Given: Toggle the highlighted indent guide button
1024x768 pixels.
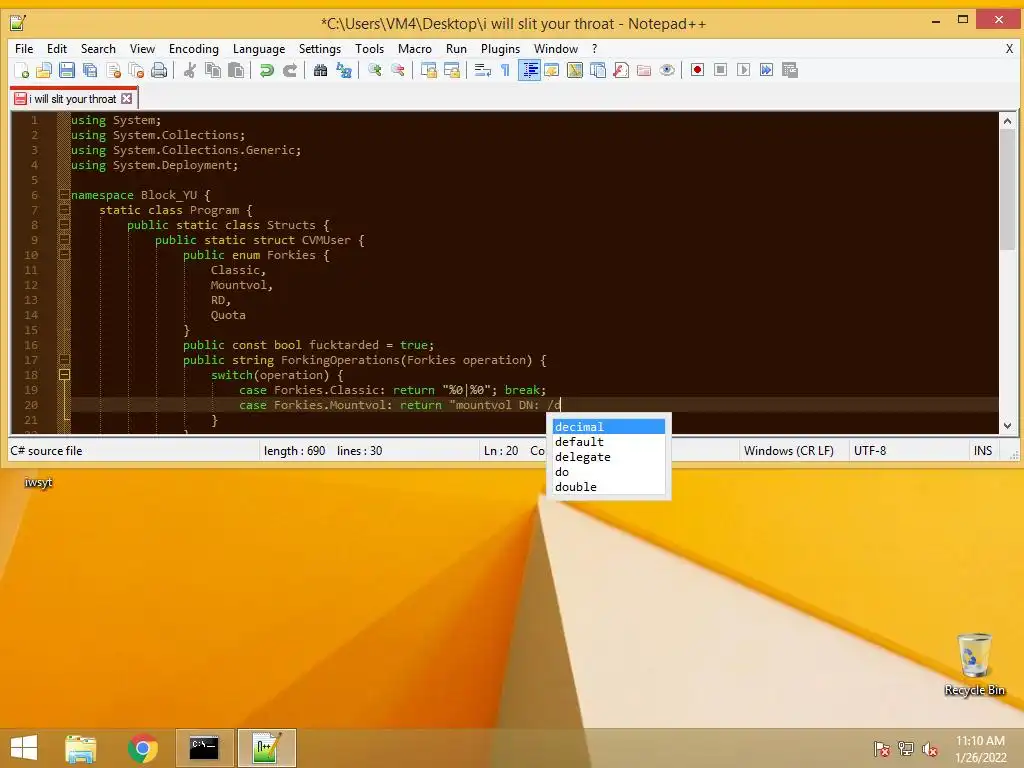Looking at the screenshot, I should click(x=529, y=70).
